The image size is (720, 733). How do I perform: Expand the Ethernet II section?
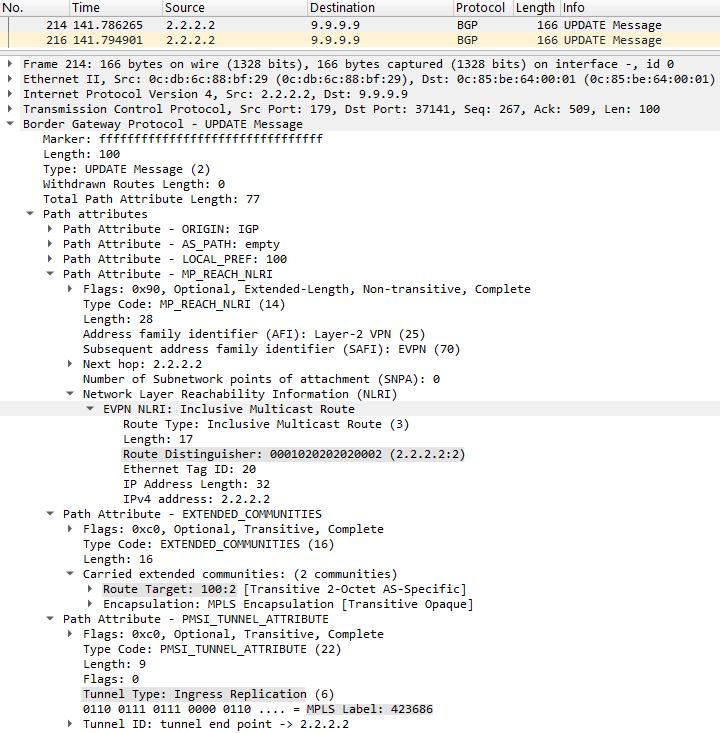tap(10, 79)
